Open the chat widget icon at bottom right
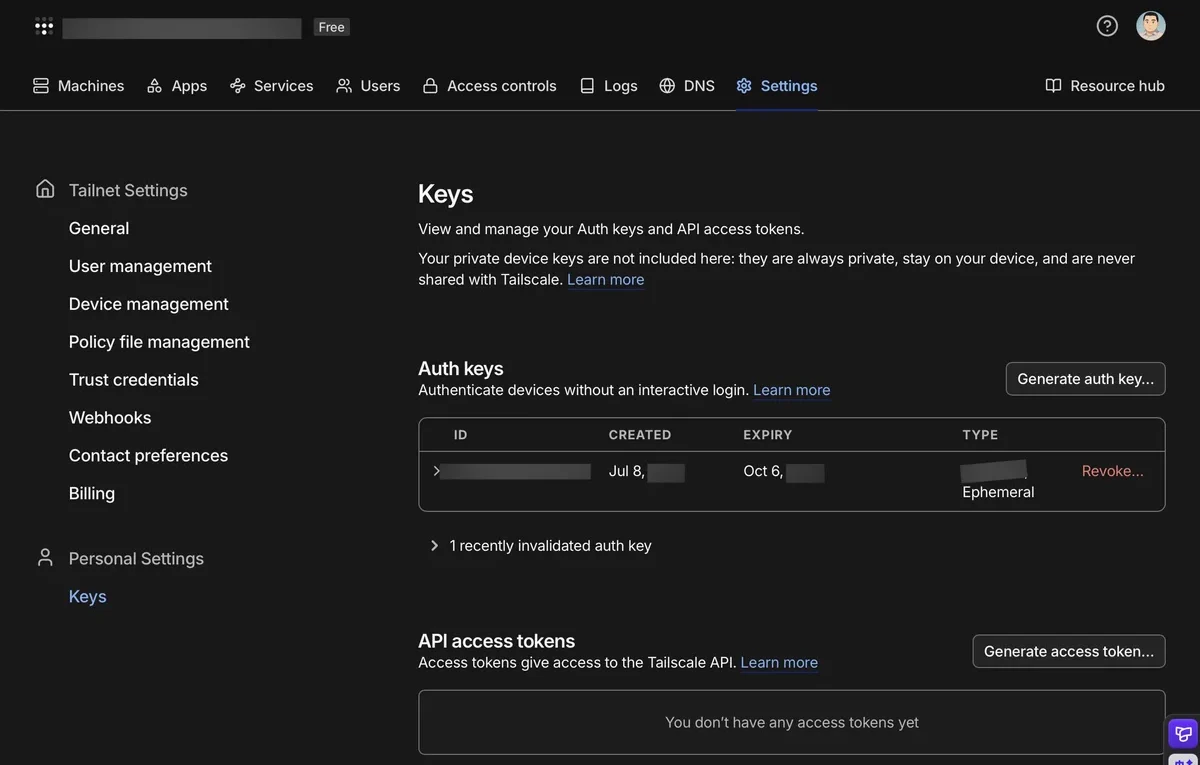The image size is (1200, 765). (1183, 734)
